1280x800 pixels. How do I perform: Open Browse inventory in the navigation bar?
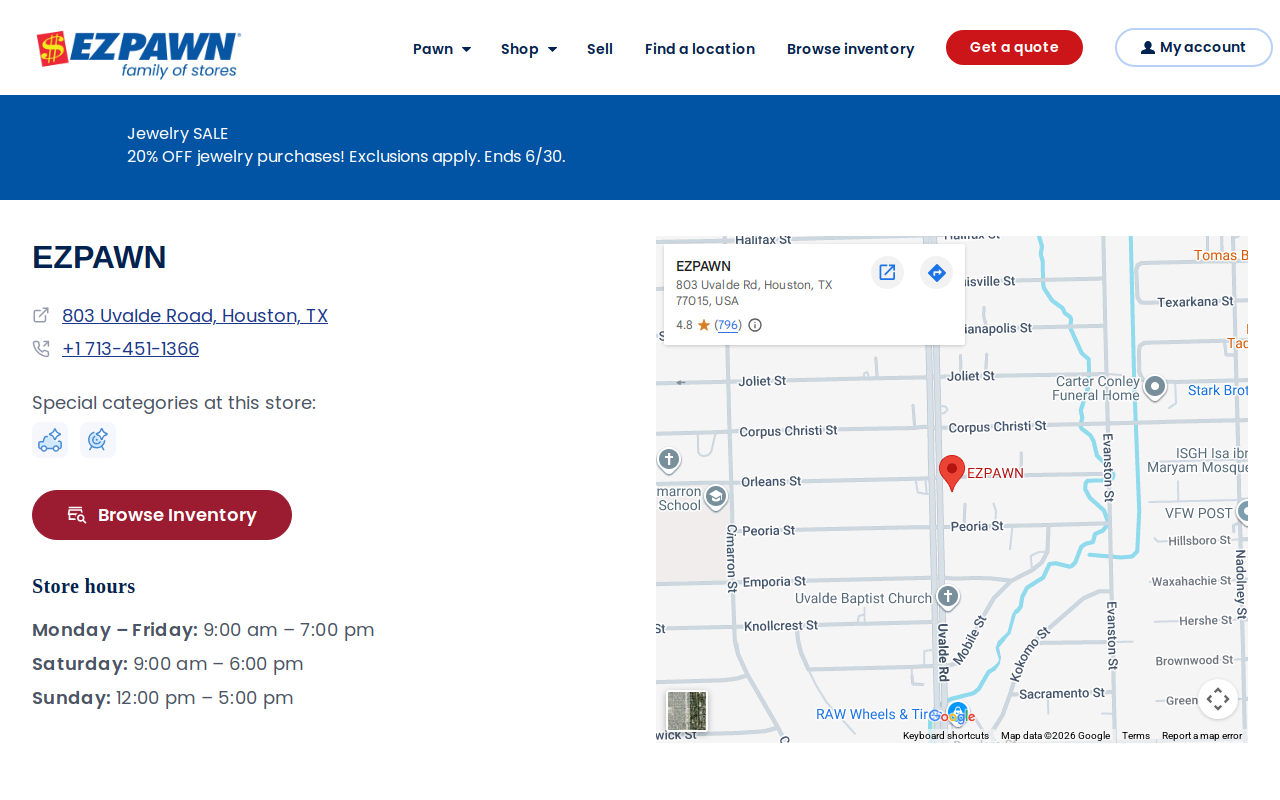tap(851, 49)
